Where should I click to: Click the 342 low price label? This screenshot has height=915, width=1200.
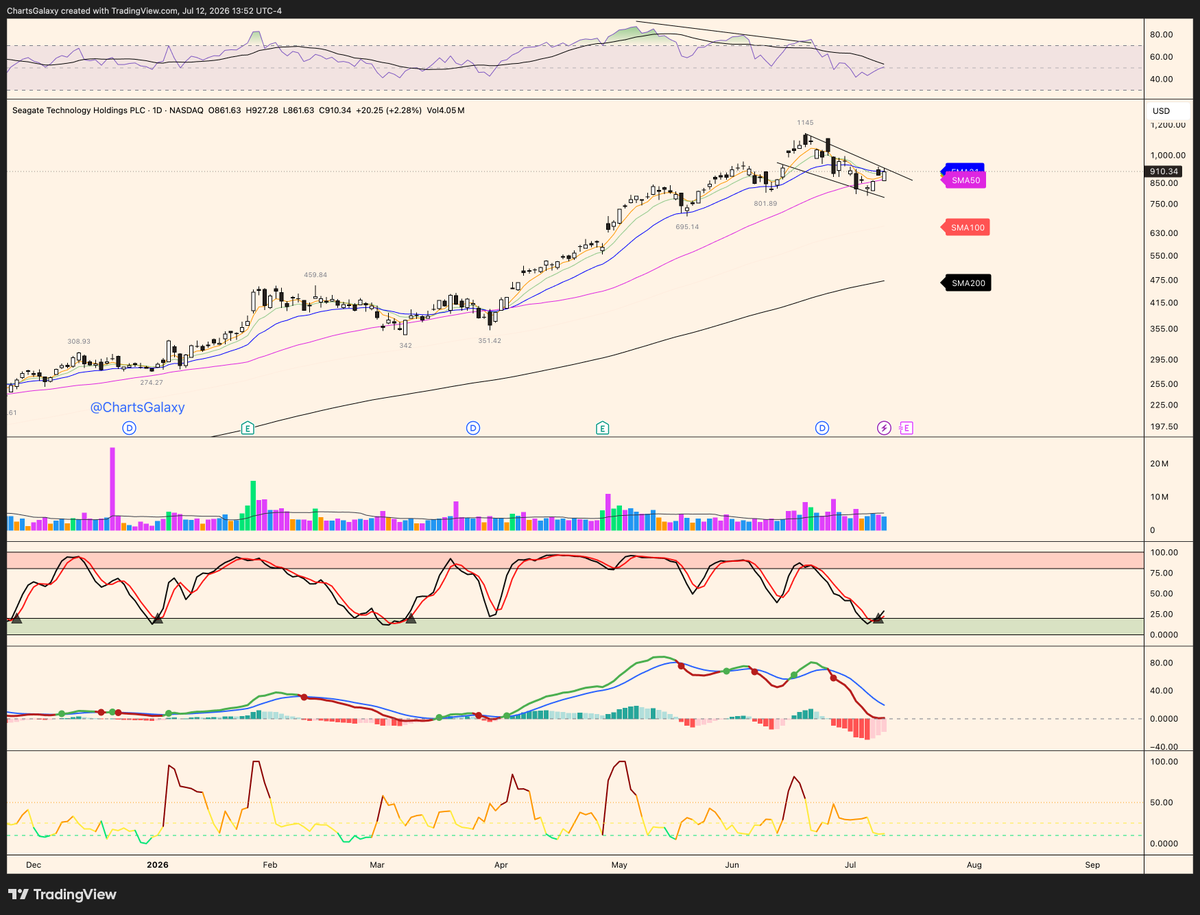[405, 345]
